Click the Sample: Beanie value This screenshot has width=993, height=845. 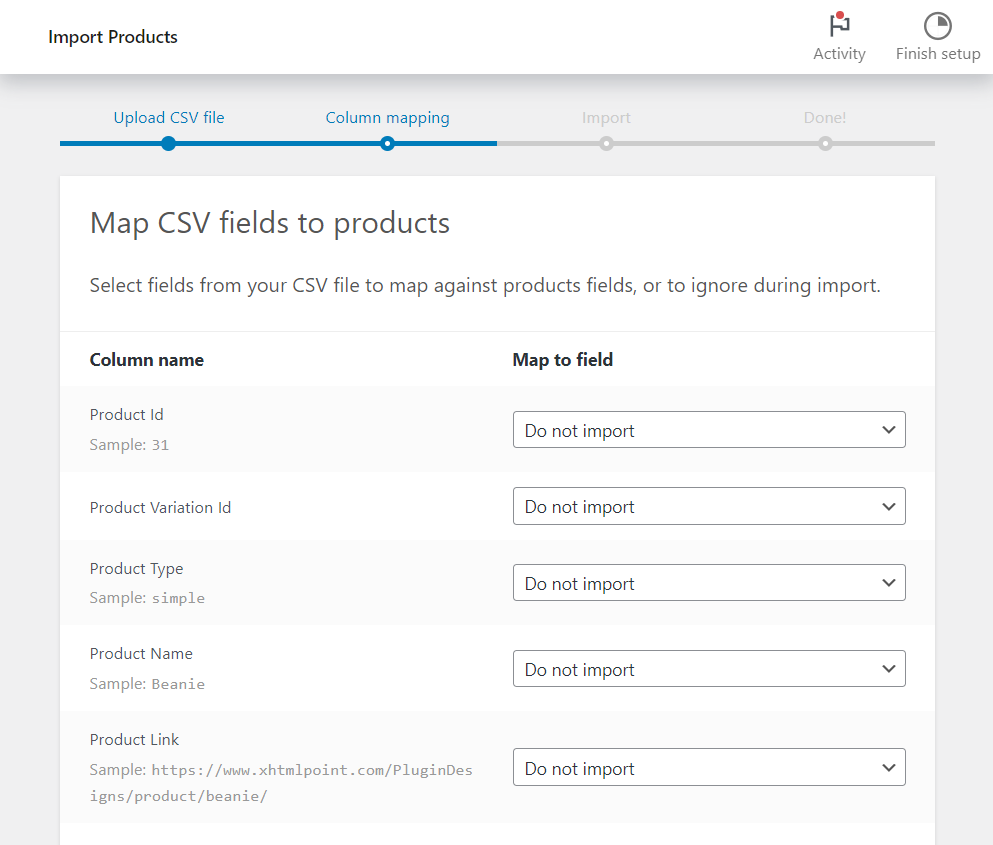pos(147,684)
